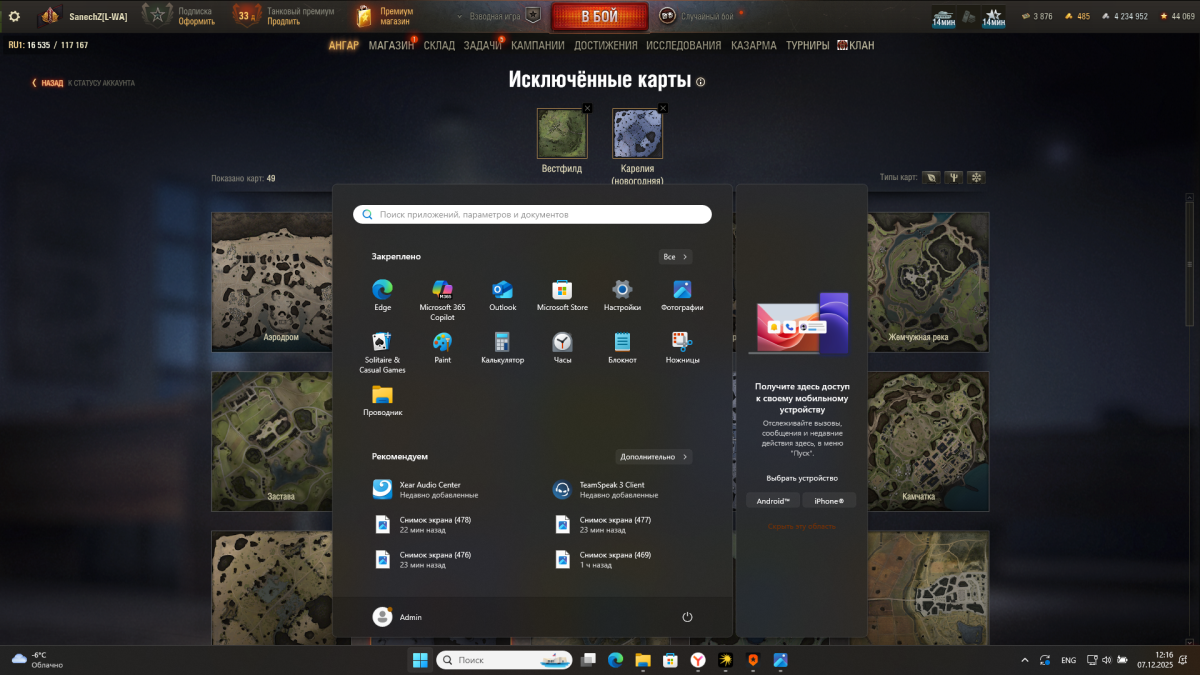Click taskbar Поиск search box
The width and height of the screenshot is (1200, 675).
click(503, 660)
